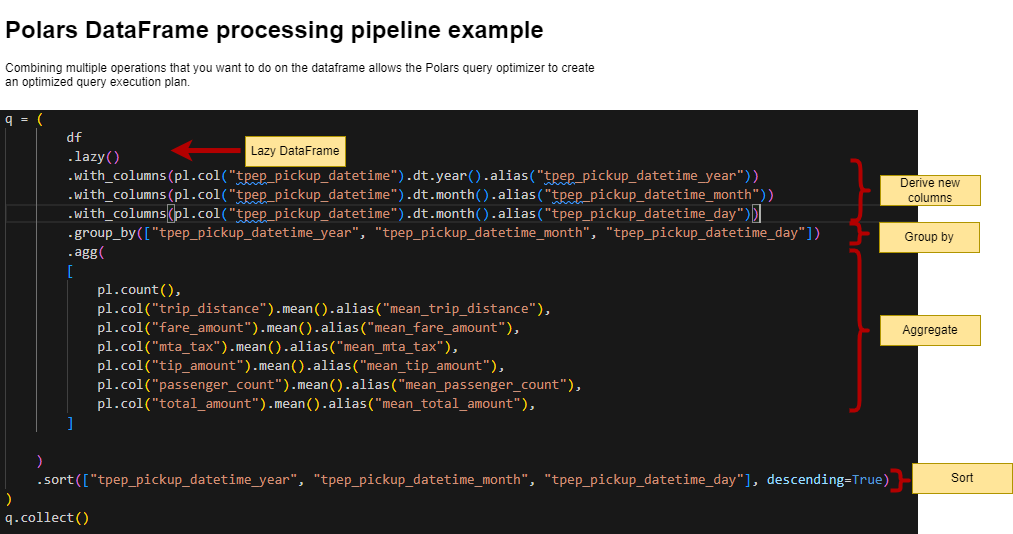Select the Sort annotation box
This screenshot has width=1013, height=534.
[x=962, y=478]
